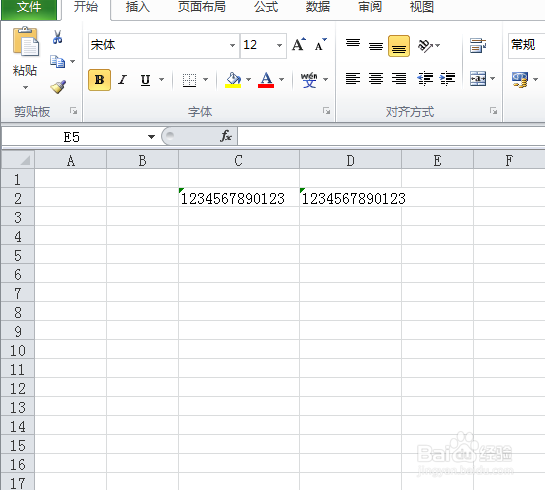Select cell C2 with 1234567890123

pyautogui.click(x=239, y=198)
